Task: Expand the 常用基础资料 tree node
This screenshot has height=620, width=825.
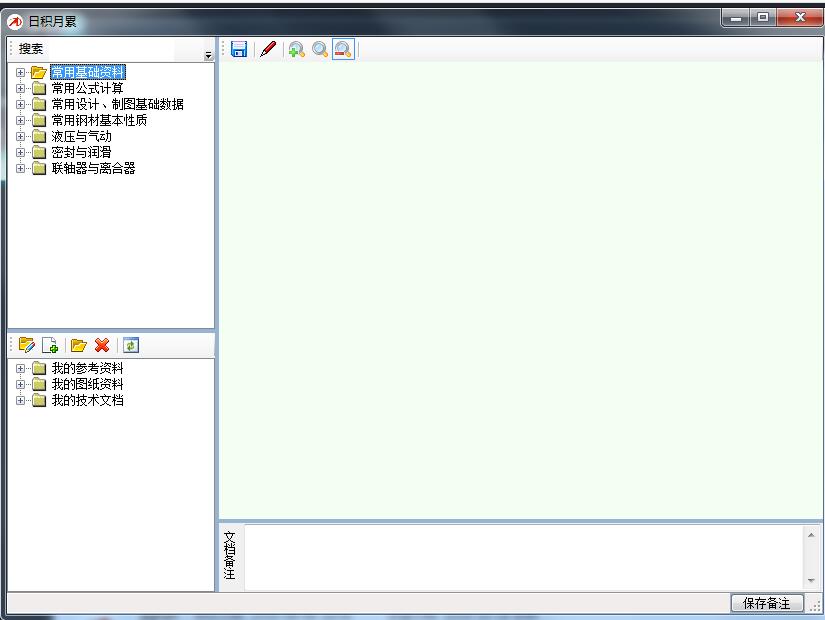Action: tap(20, 72)
